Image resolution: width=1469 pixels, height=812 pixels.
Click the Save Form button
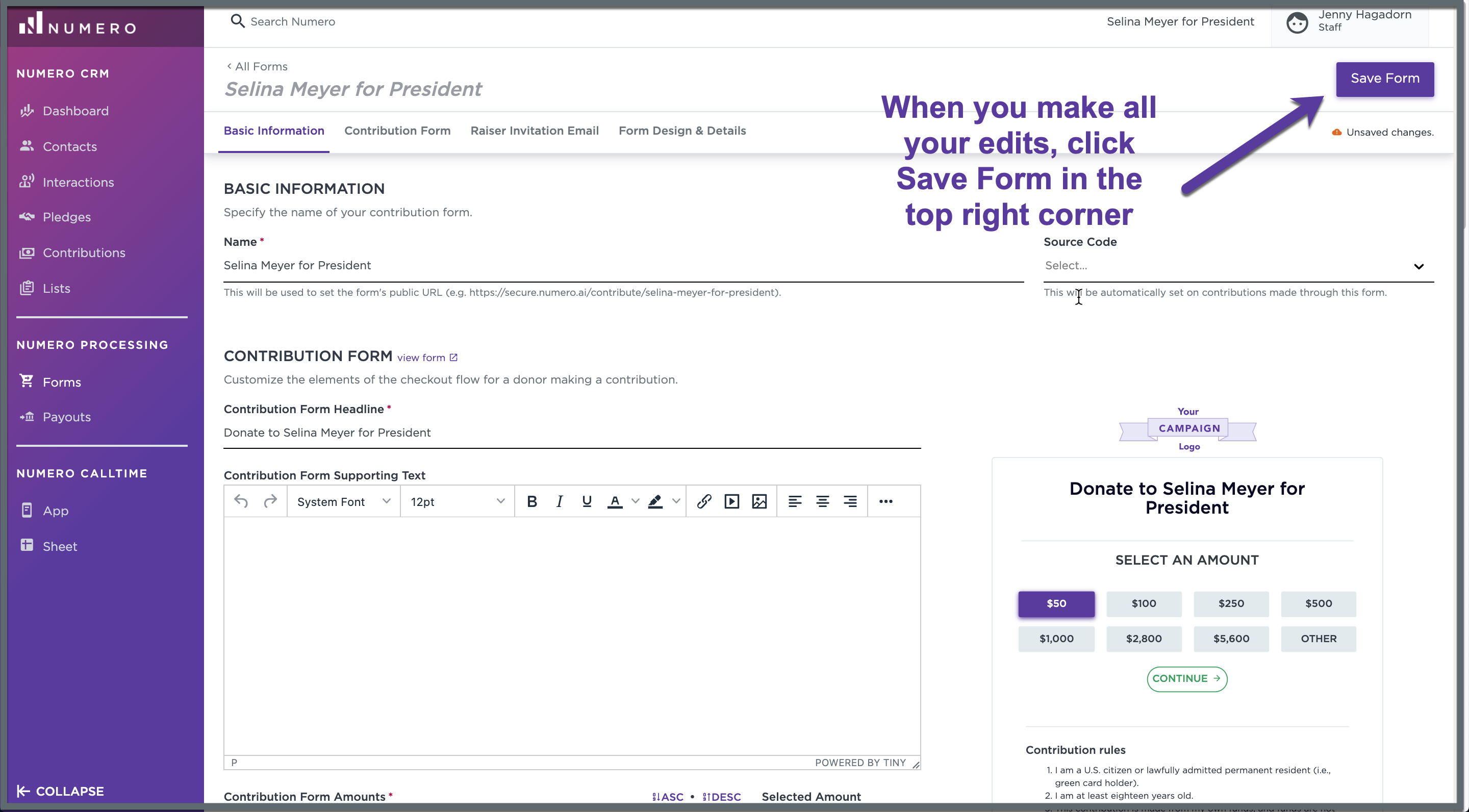1385,79
